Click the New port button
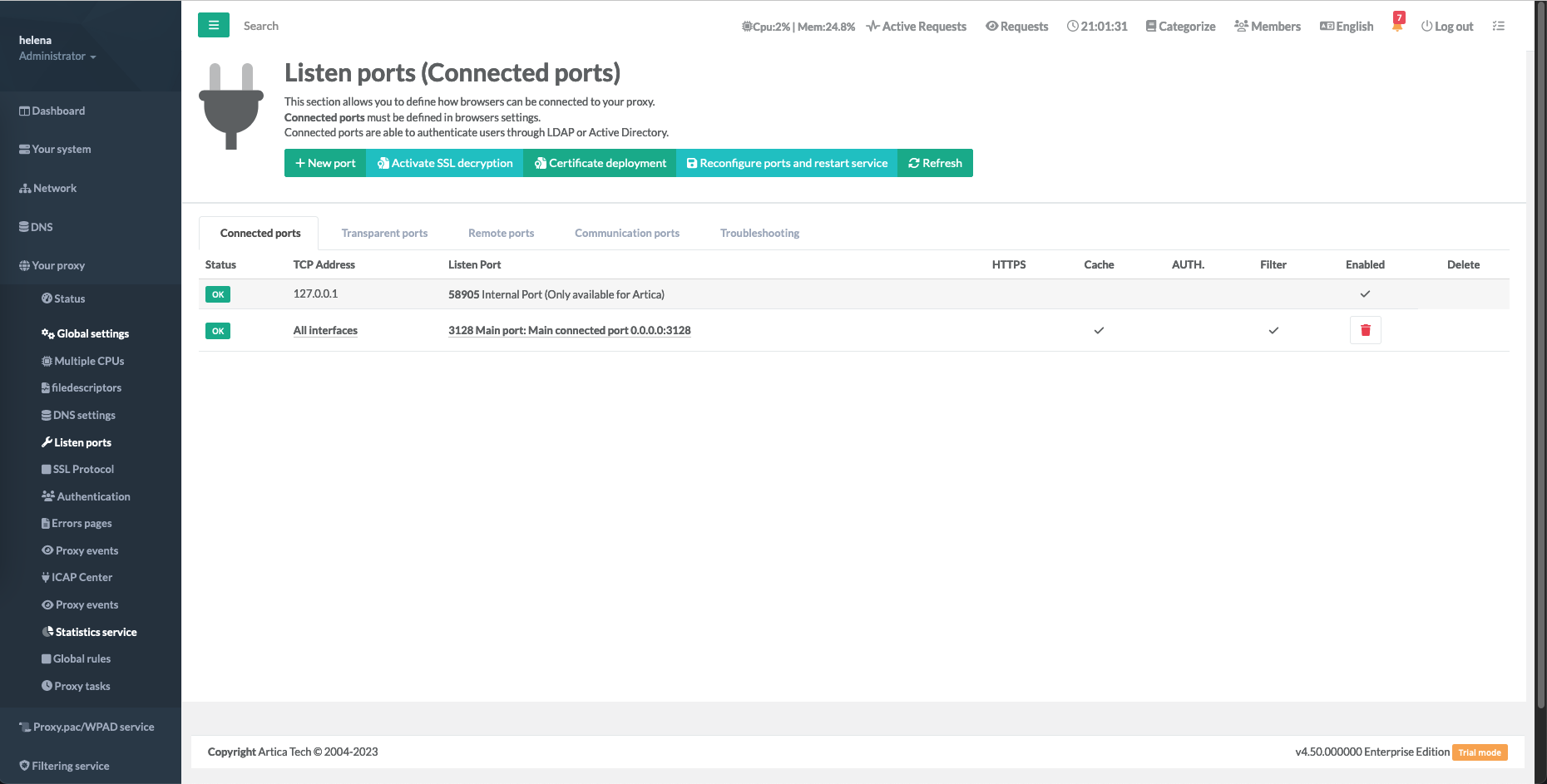This screenshot has width=1547, height=784. [x=325, y=164]
